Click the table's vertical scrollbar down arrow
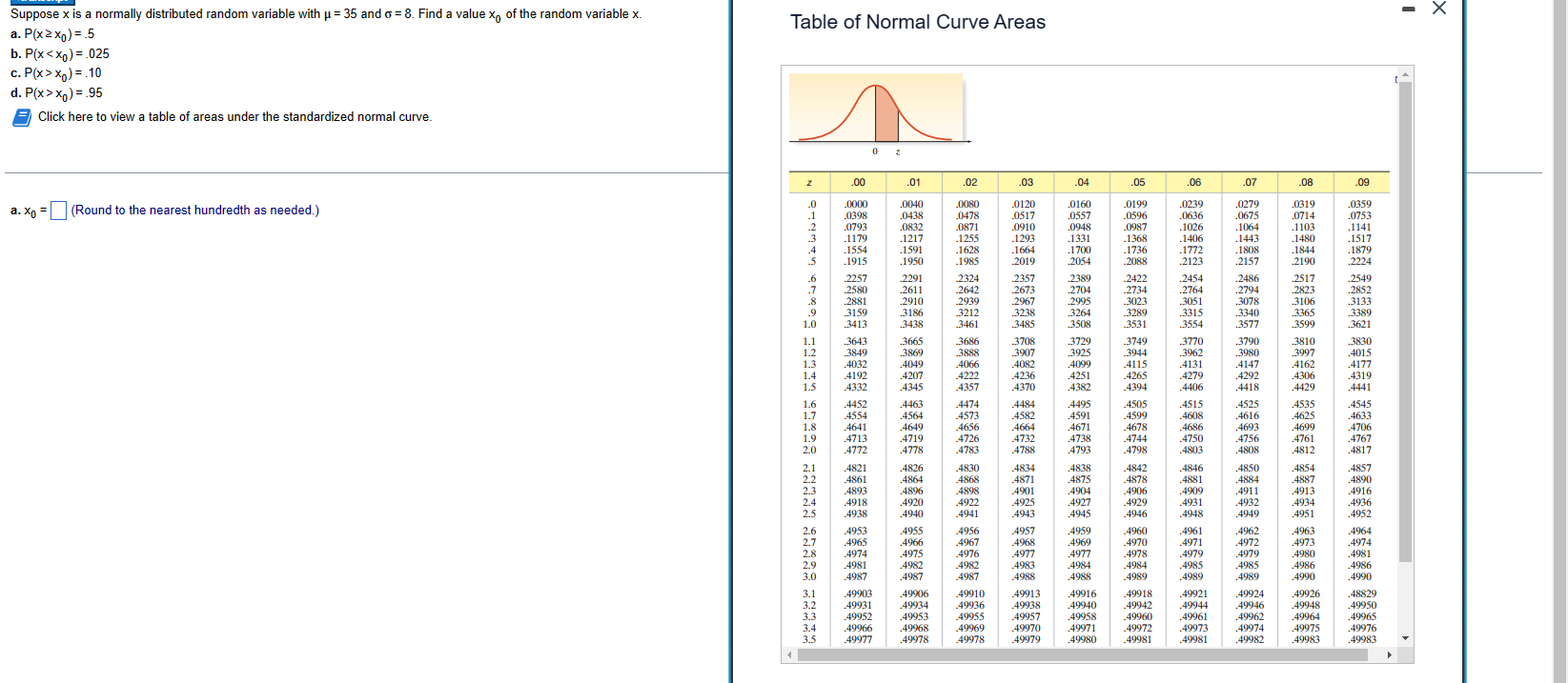 1405,639
